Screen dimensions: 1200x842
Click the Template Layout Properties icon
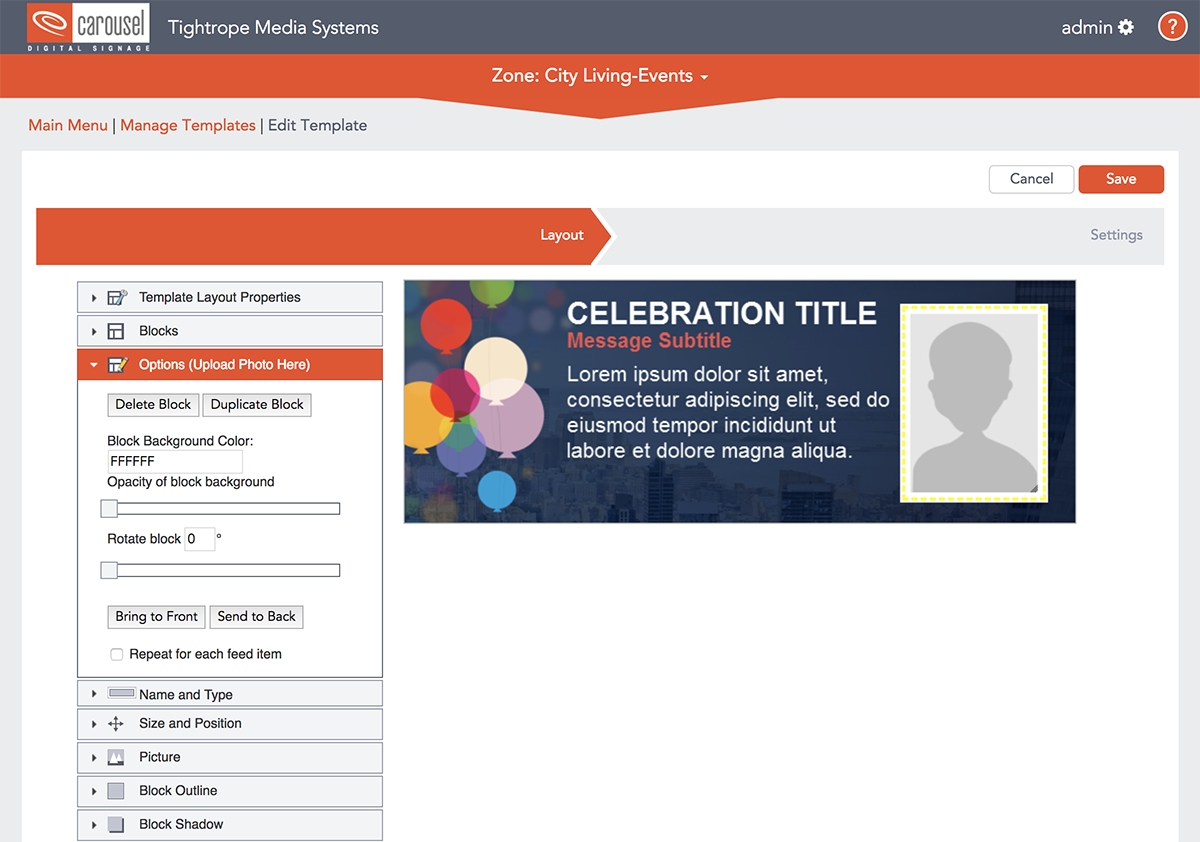[116, 297]
